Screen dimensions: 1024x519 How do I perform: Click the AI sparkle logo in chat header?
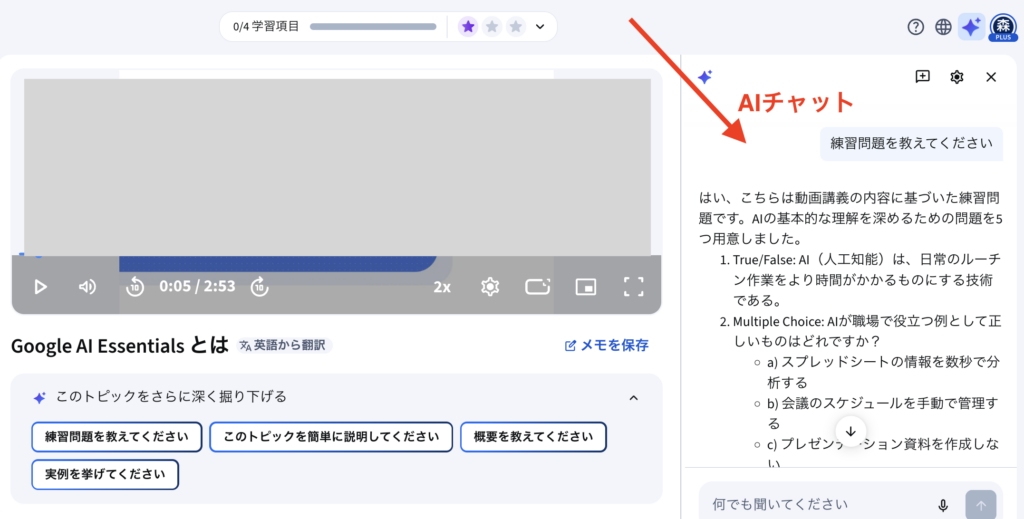tap(705, 77)
